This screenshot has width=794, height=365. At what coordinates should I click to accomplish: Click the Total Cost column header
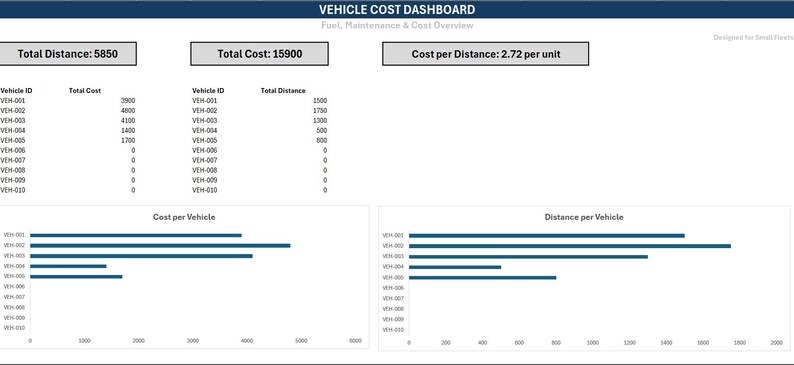tap(85, 91)
